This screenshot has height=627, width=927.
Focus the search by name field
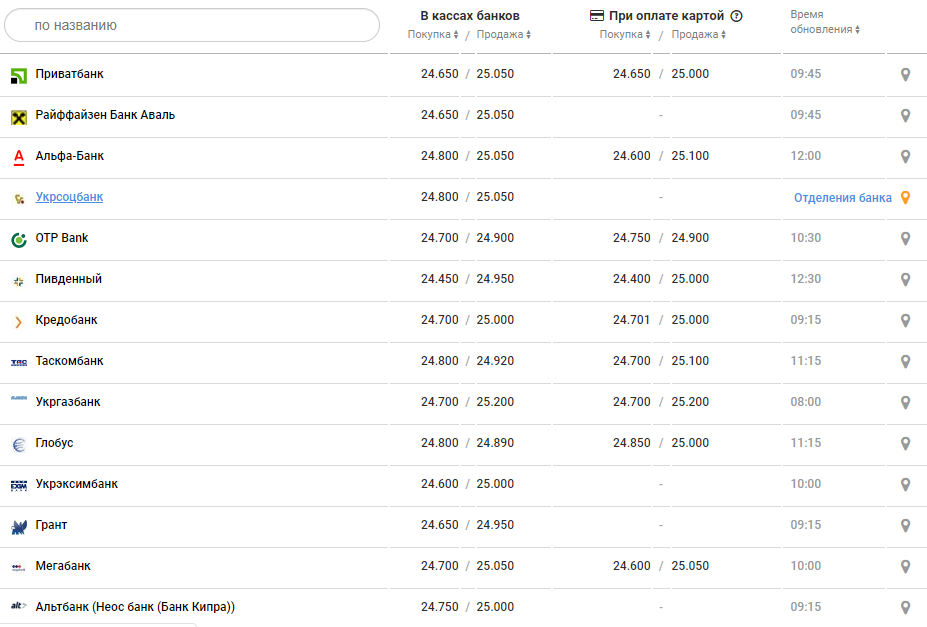pyautogui.click(x=192, y=25)
